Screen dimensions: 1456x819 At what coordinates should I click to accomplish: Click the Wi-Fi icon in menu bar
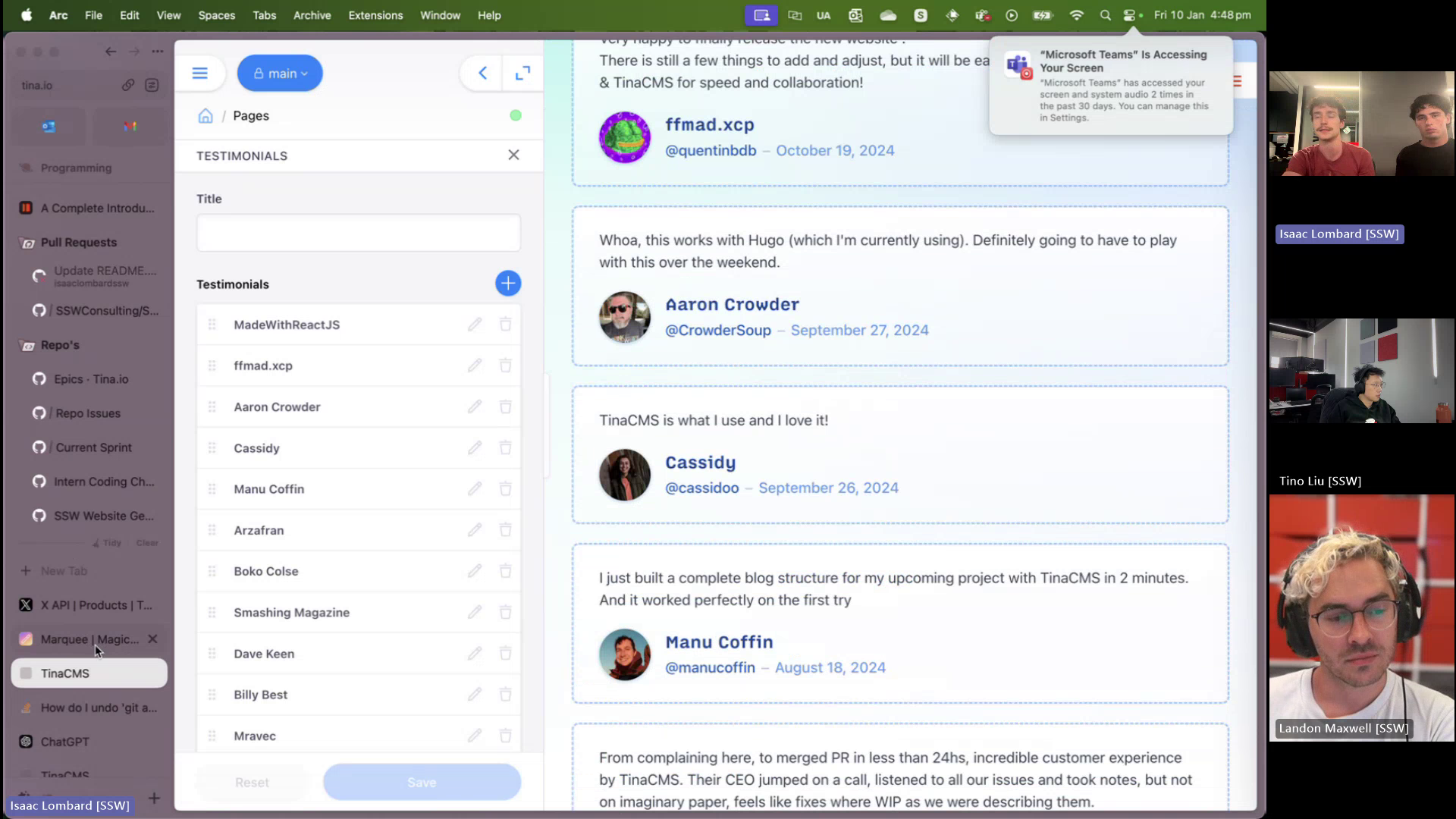tap(1076, 15)
